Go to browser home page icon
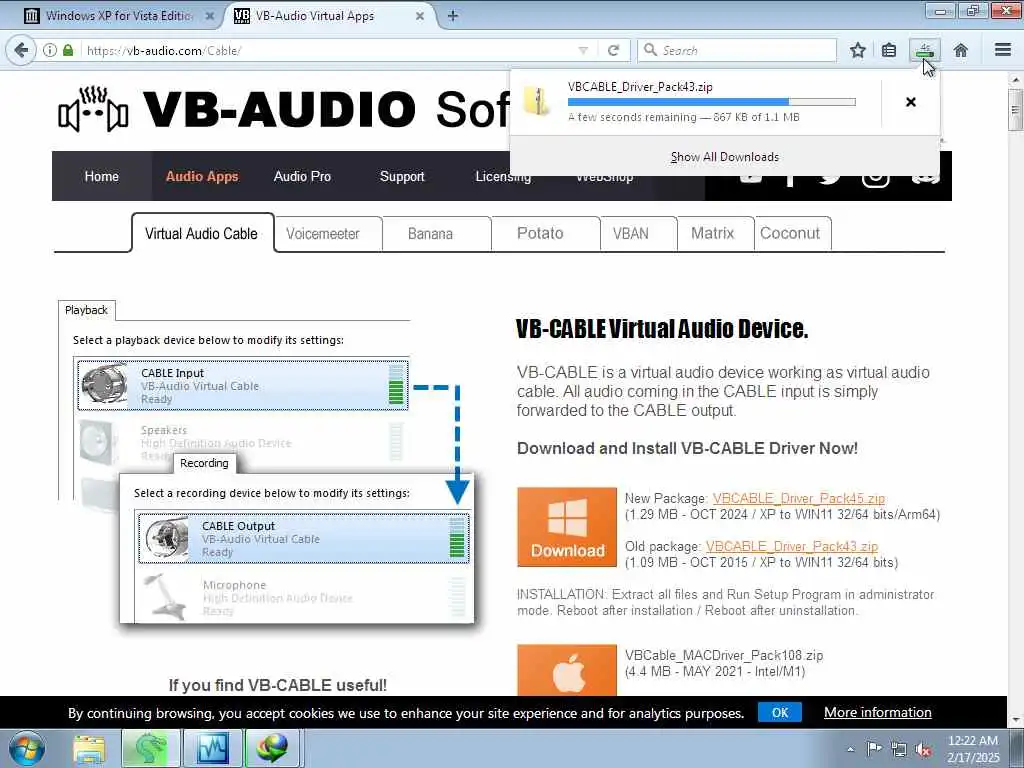 961,50
